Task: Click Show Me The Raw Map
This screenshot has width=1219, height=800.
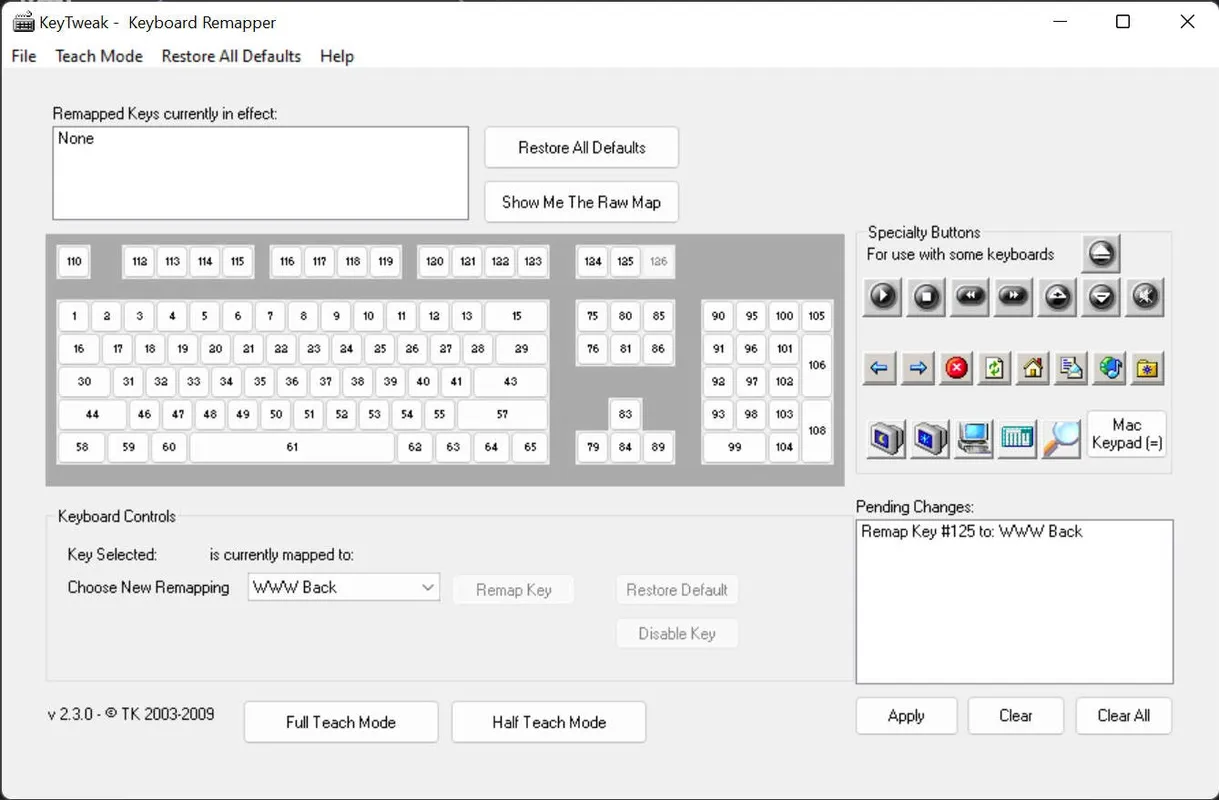Action: point(582,202)
